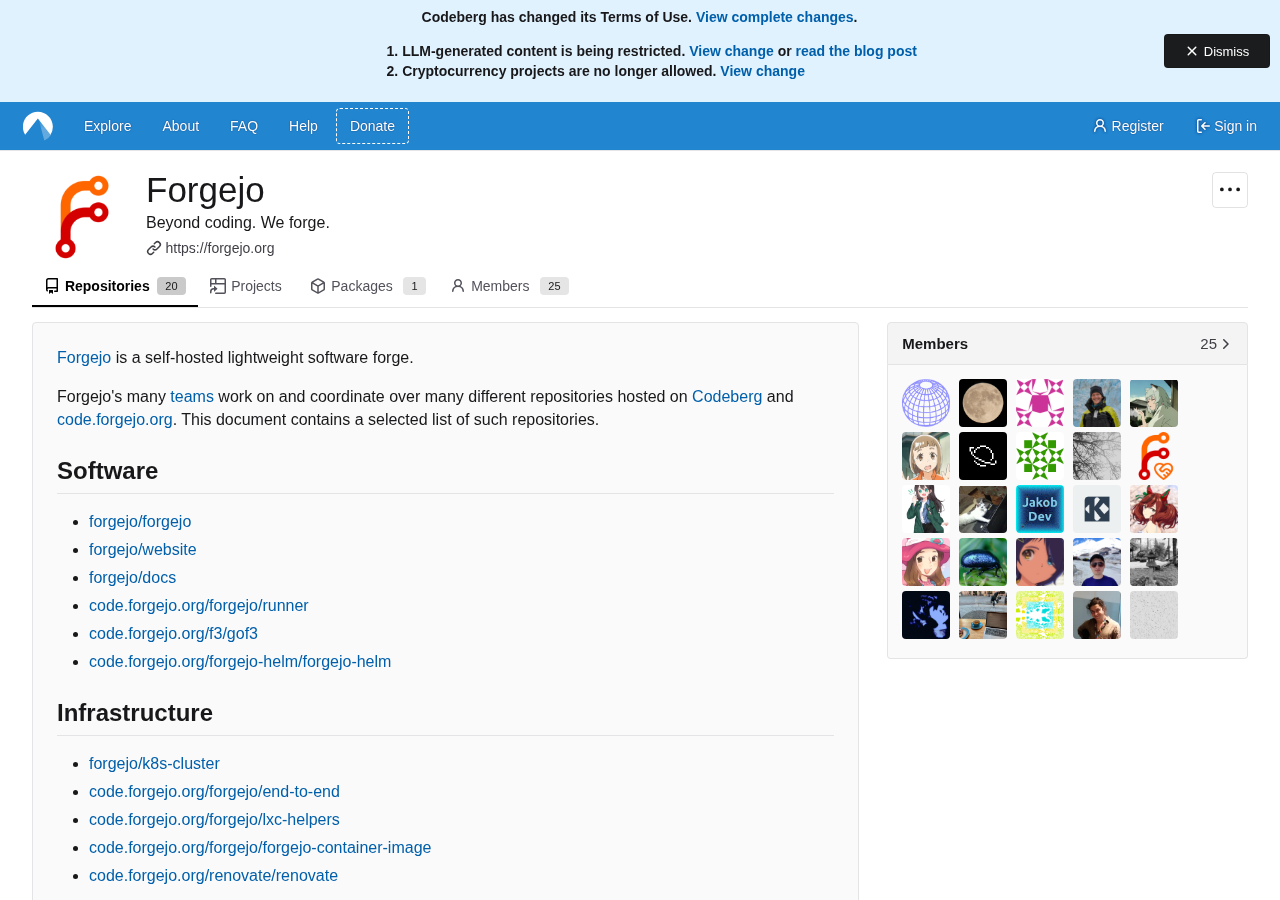This screenshot has width=1280, height=900.
Task: Open the read the blog post link
Action: click(x=856, y=51)
